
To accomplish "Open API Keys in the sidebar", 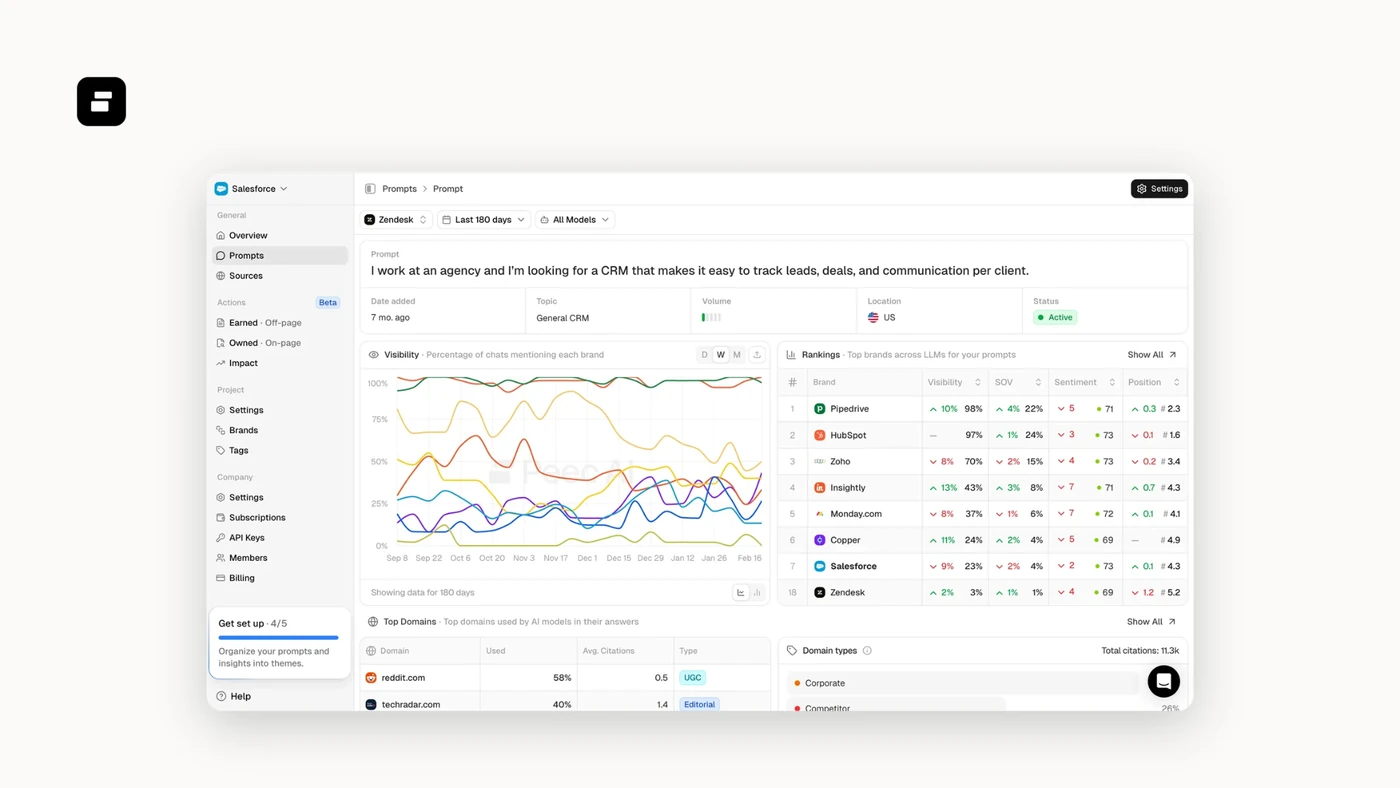I will (x=280, y=538).
